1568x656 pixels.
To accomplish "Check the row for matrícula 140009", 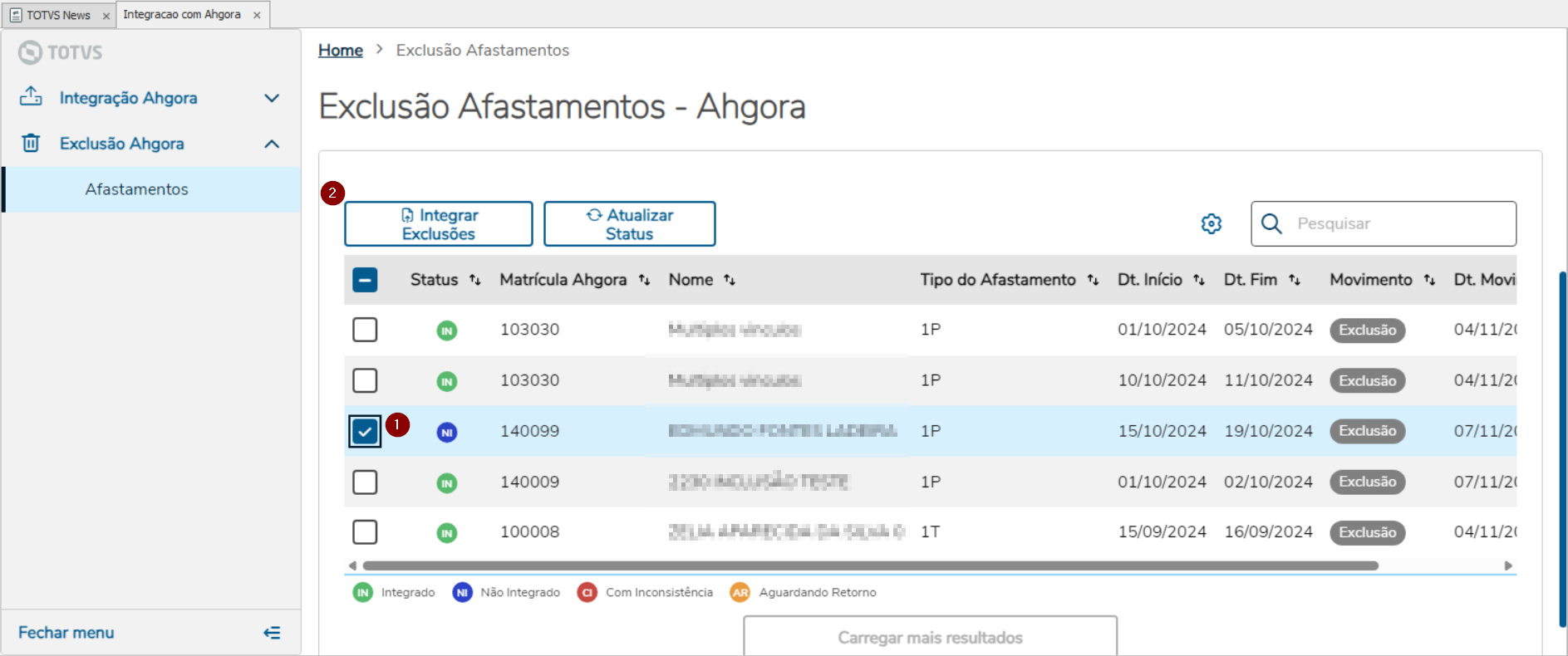I will coord(365,482).
